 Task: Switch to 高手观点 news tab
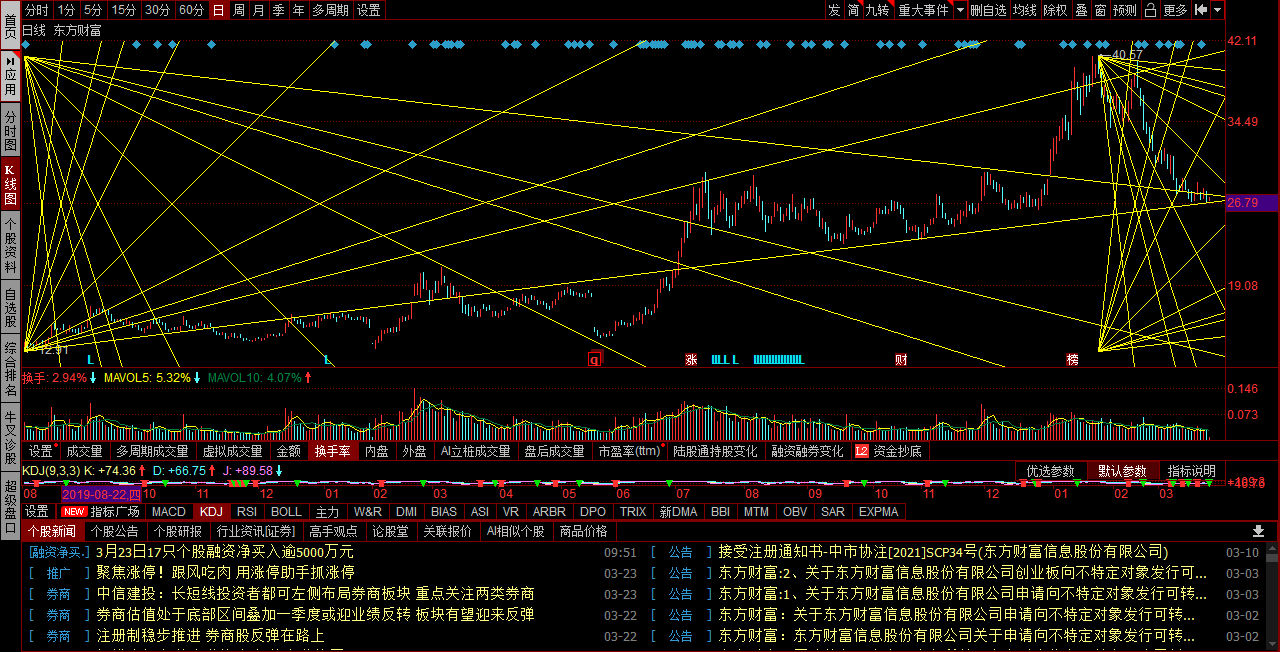point(333,531)
